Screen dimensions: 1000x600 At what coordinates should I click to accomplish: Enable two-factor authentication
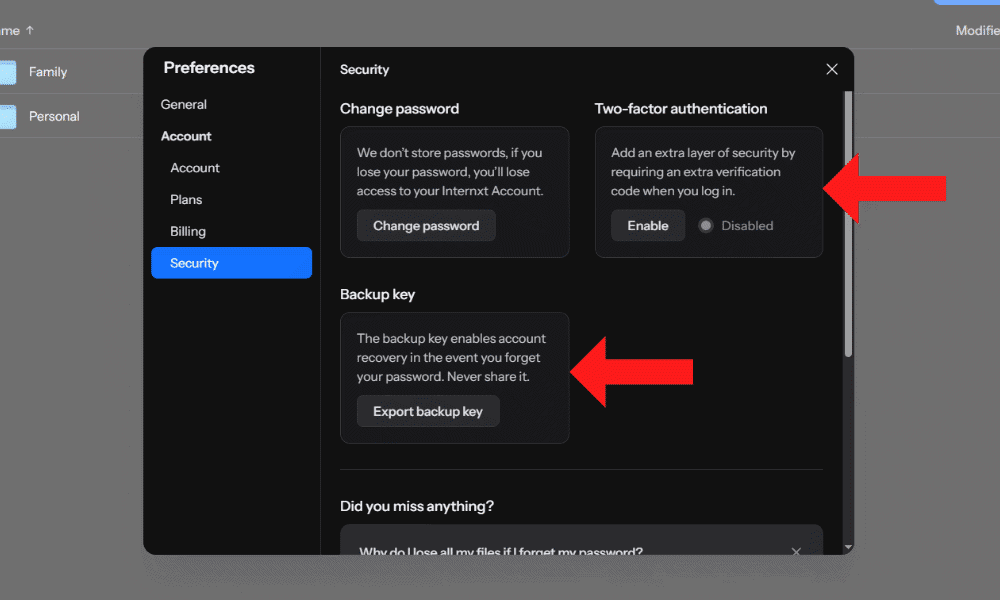click(x=647, y=226)
